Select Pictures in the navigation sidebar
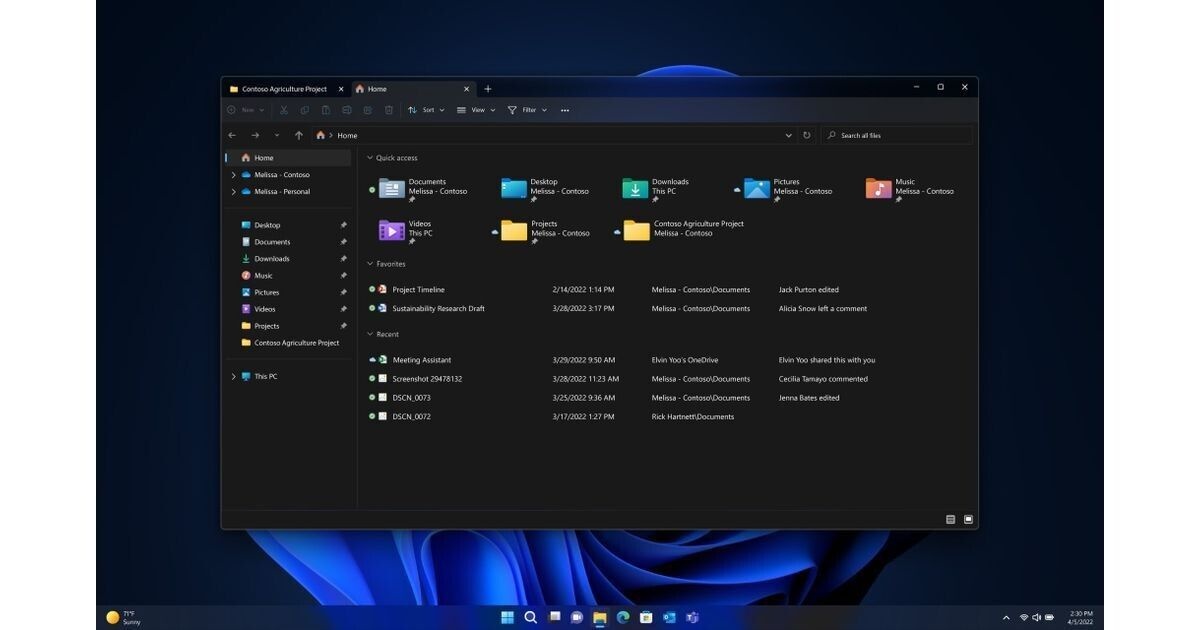1200x630 pixels. [266, 293]
